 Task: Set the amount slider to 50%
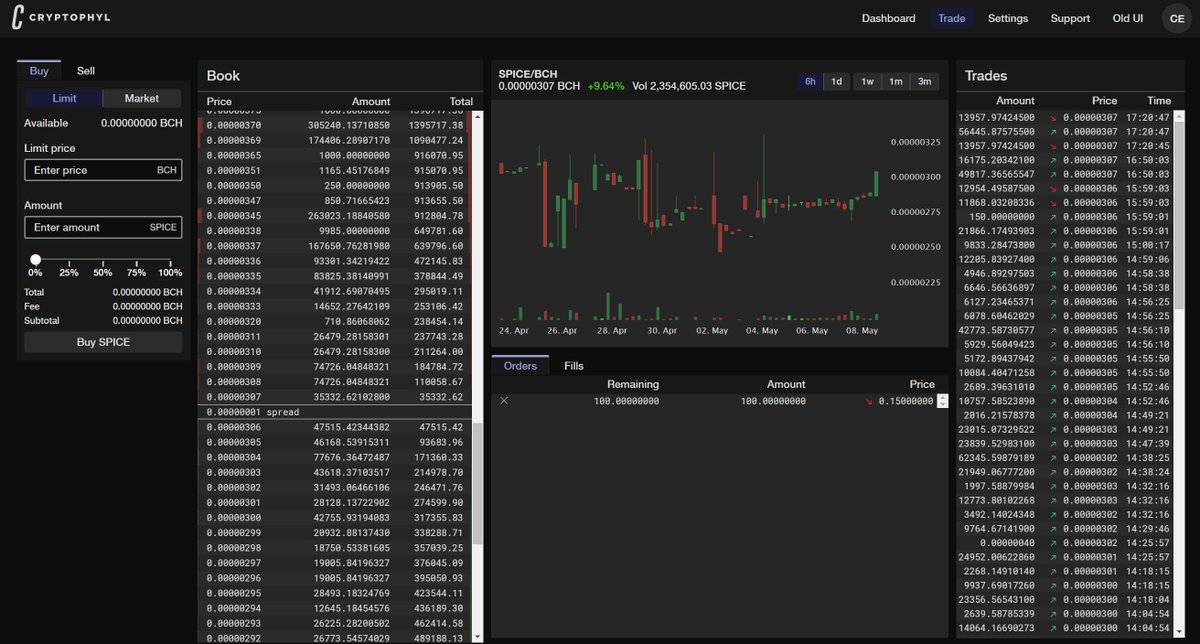tap(103, 272)
